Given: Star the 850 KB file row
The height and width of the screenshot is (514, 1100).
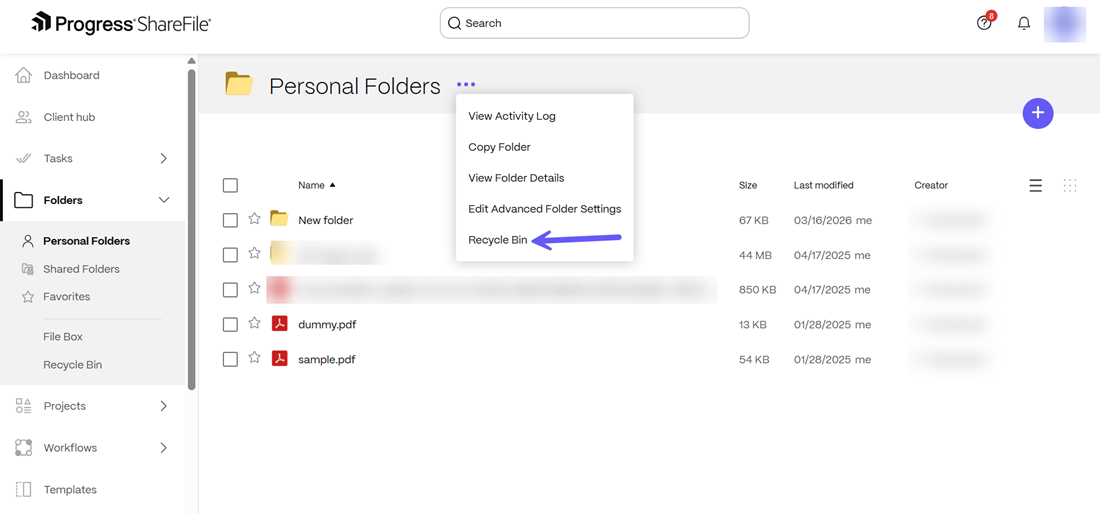Looking at the screenshot, I should (254, 288).
